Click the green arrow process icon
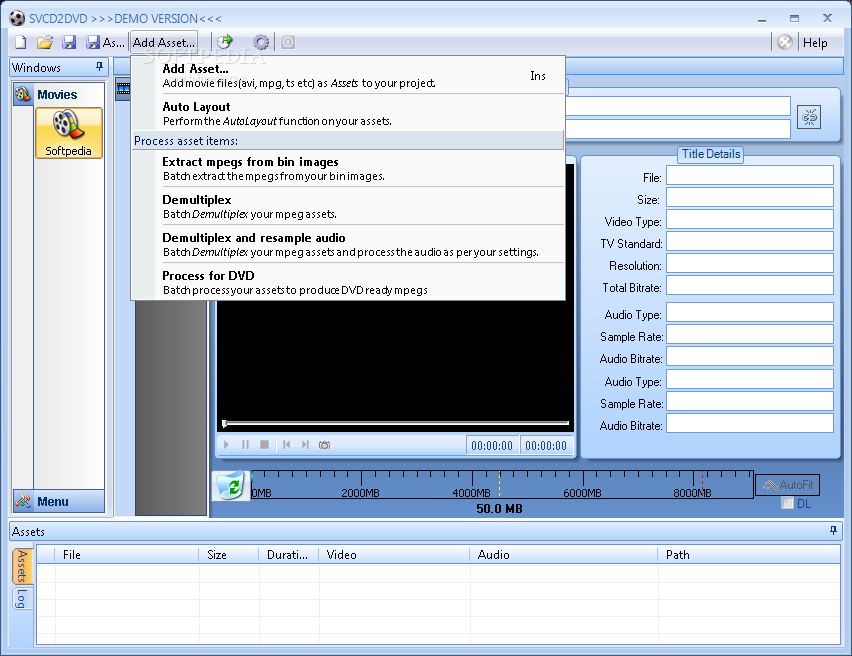The height and width of the screenshot is (656, 852). [224, 42]
